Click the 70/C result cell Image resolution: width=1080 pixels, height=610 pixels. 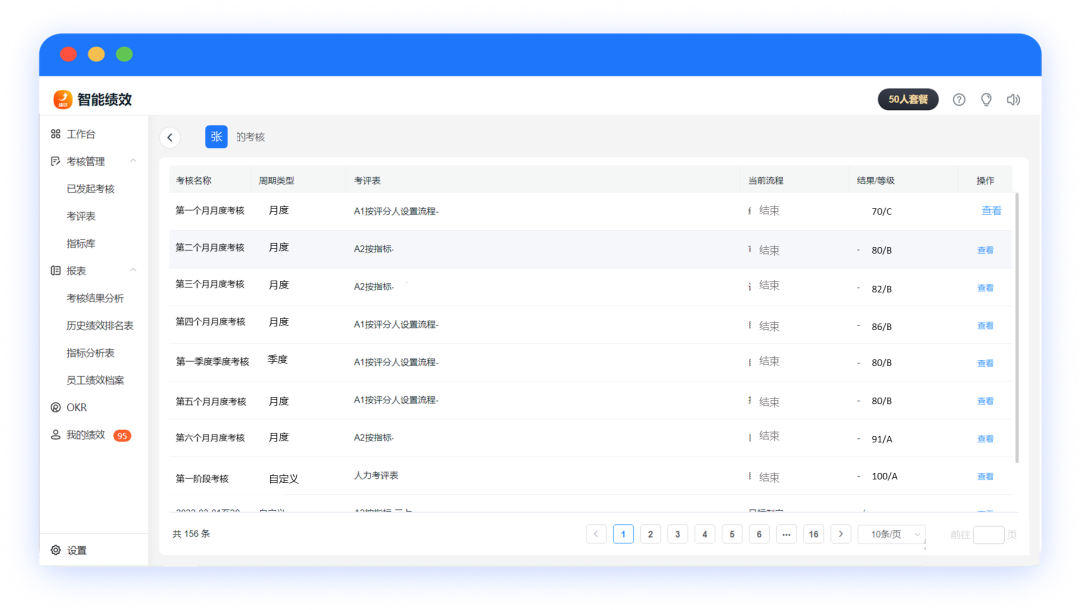pyautogui.click(x=882, y=211)
